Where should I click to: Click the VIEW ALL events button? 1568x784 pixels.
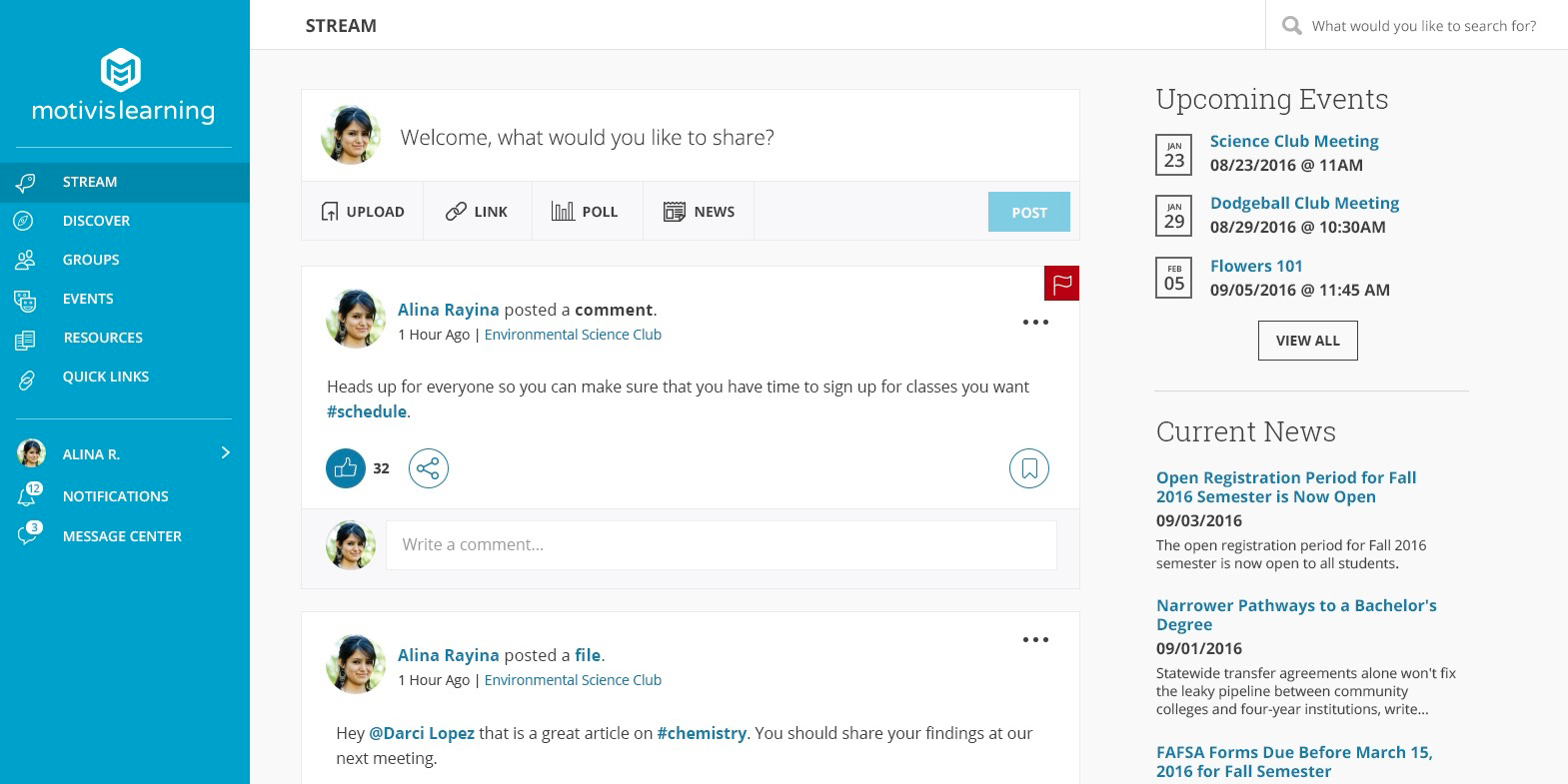[1307, 341]
